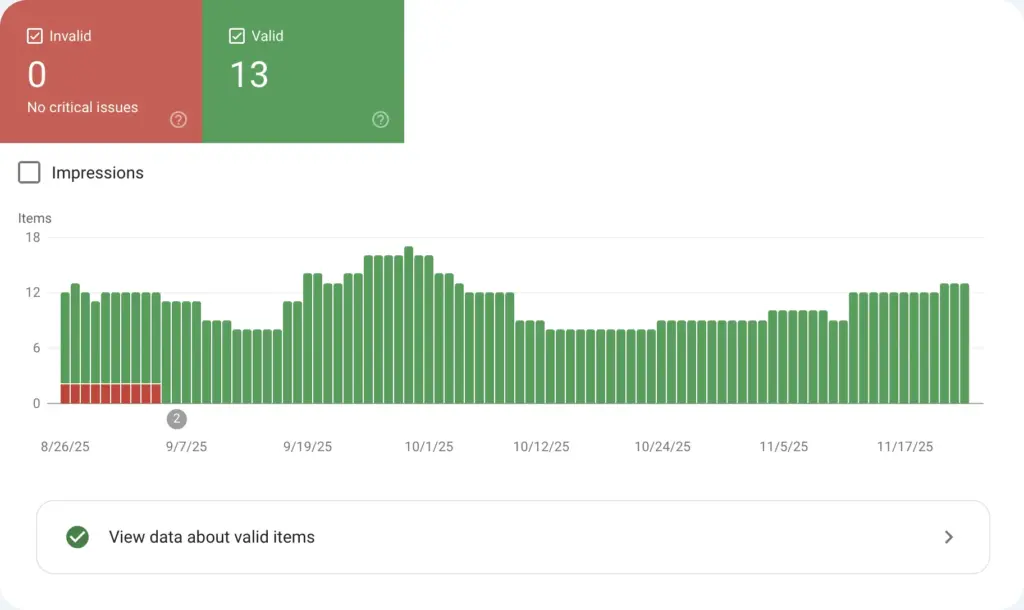Click the tallest green bar near 10/1/25
This screenshot has height=610, width=1024.
[409, 325]
